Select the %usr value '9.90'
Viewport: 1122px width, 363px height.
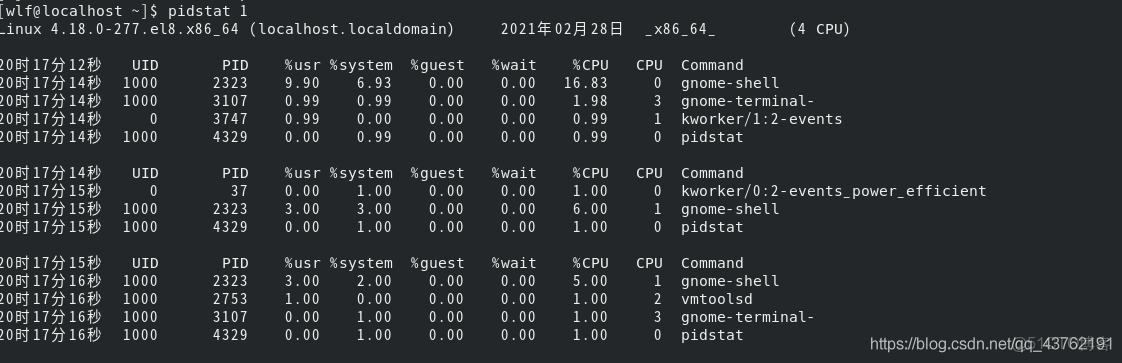[302, 83]
